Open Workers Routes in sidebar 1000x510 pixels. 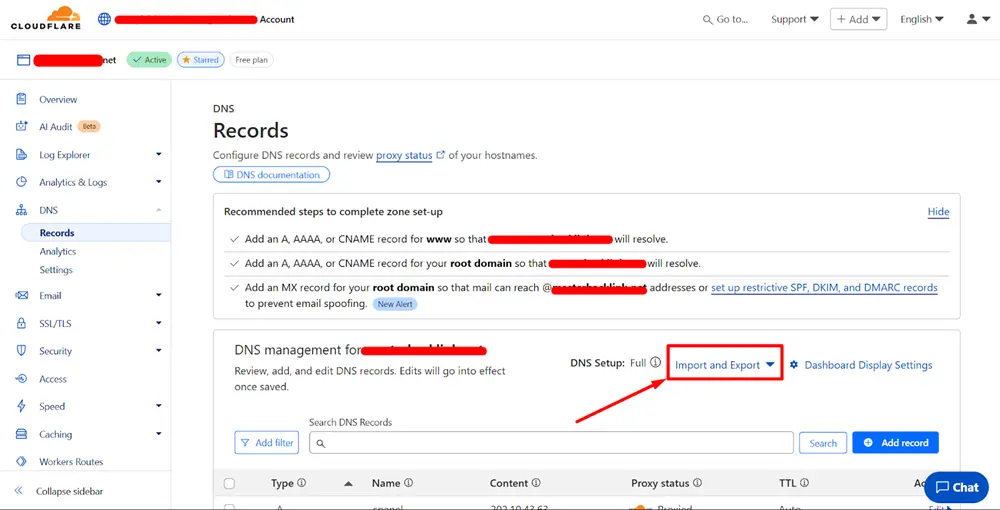(70, 462)
